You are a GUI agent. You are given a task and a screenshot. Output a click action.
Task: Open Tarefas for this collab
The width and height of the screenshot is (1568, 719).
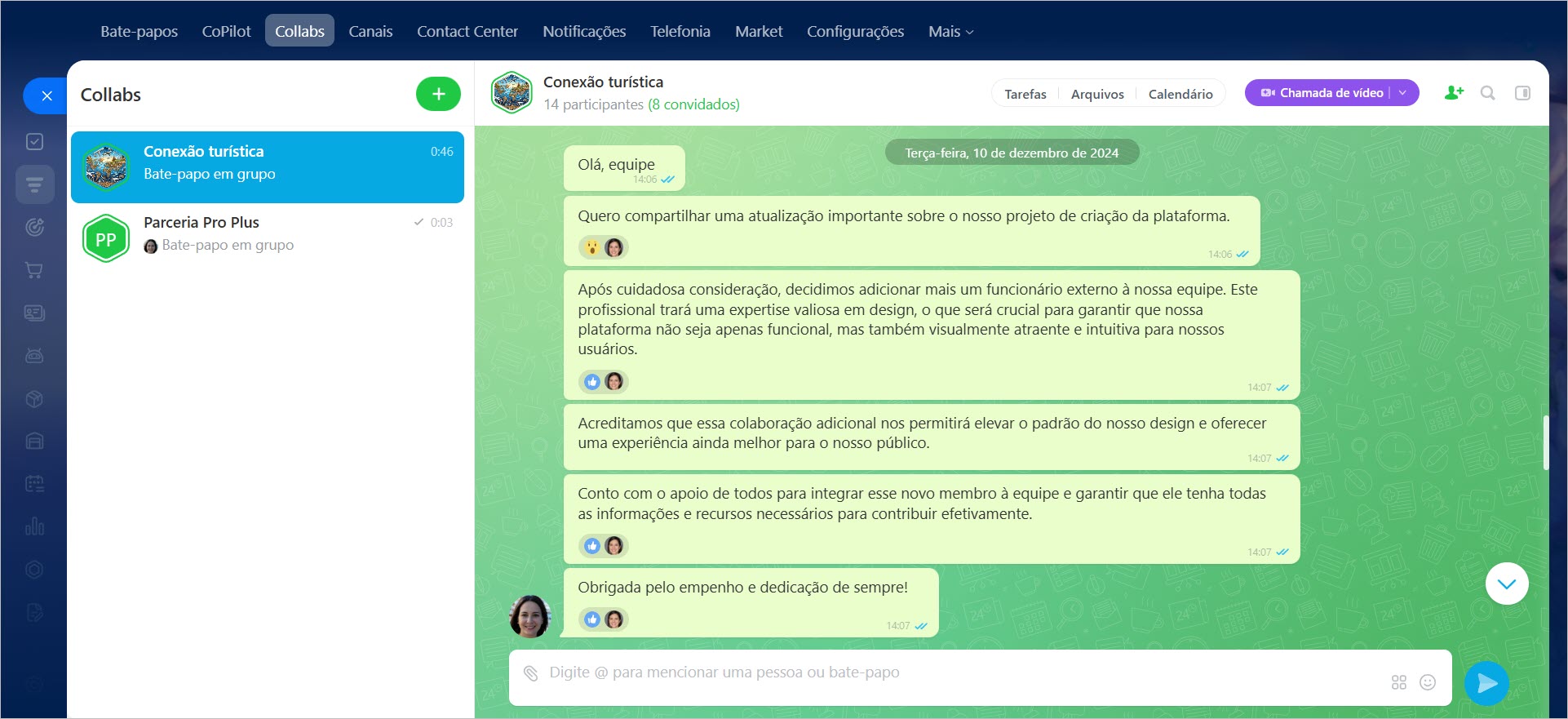click(1025, 94)
